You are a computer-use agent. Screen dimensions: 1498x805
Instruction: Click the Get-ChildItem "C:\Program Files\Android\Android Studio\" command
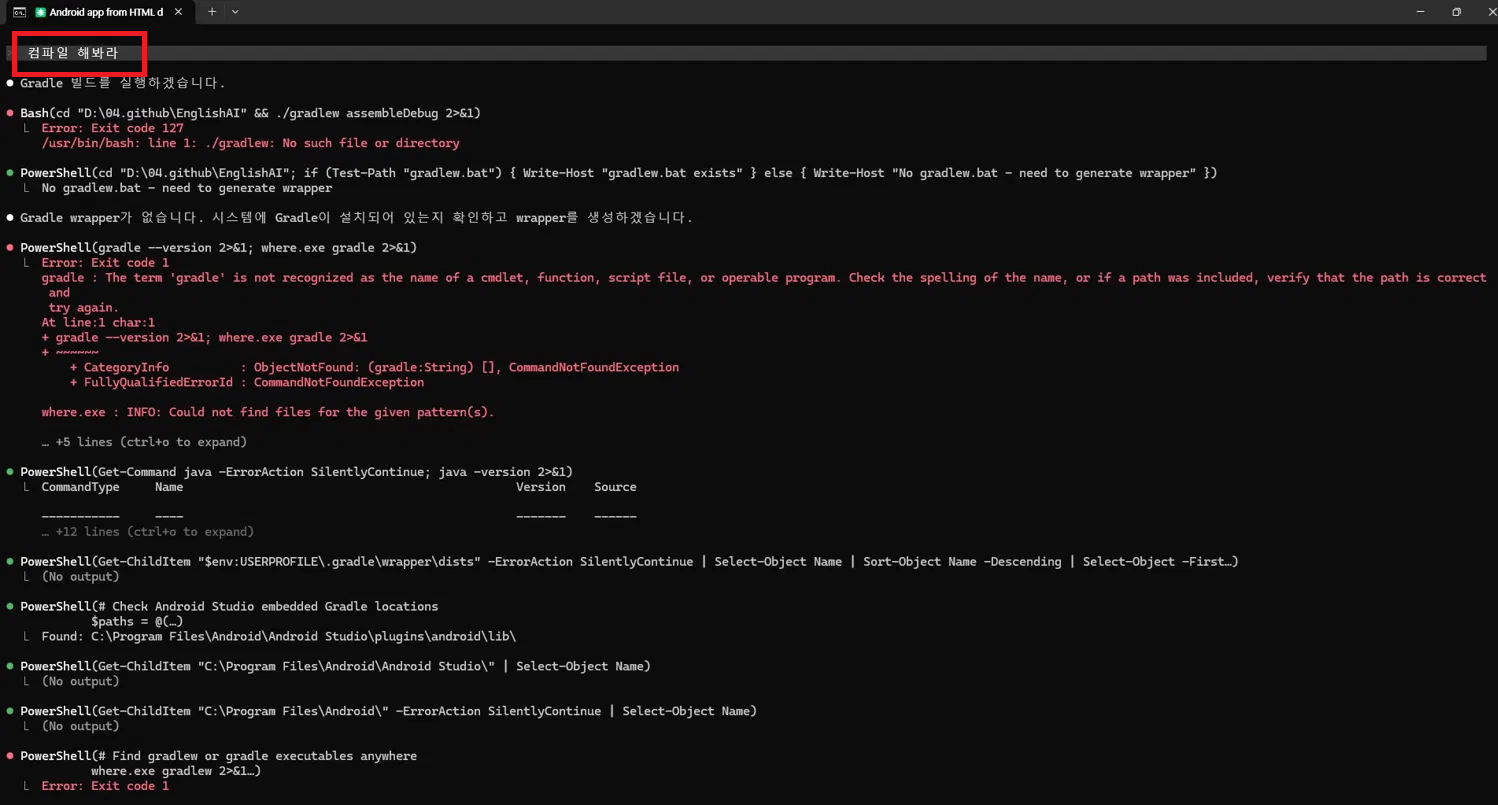coord(335,666)
